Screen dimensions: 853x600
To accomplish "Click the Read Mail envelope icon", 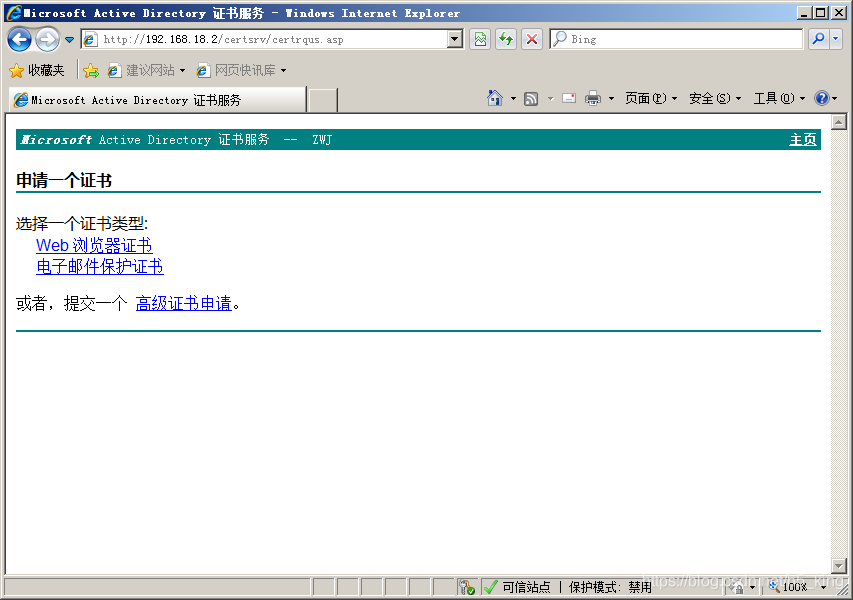I will tap(568, 98).
